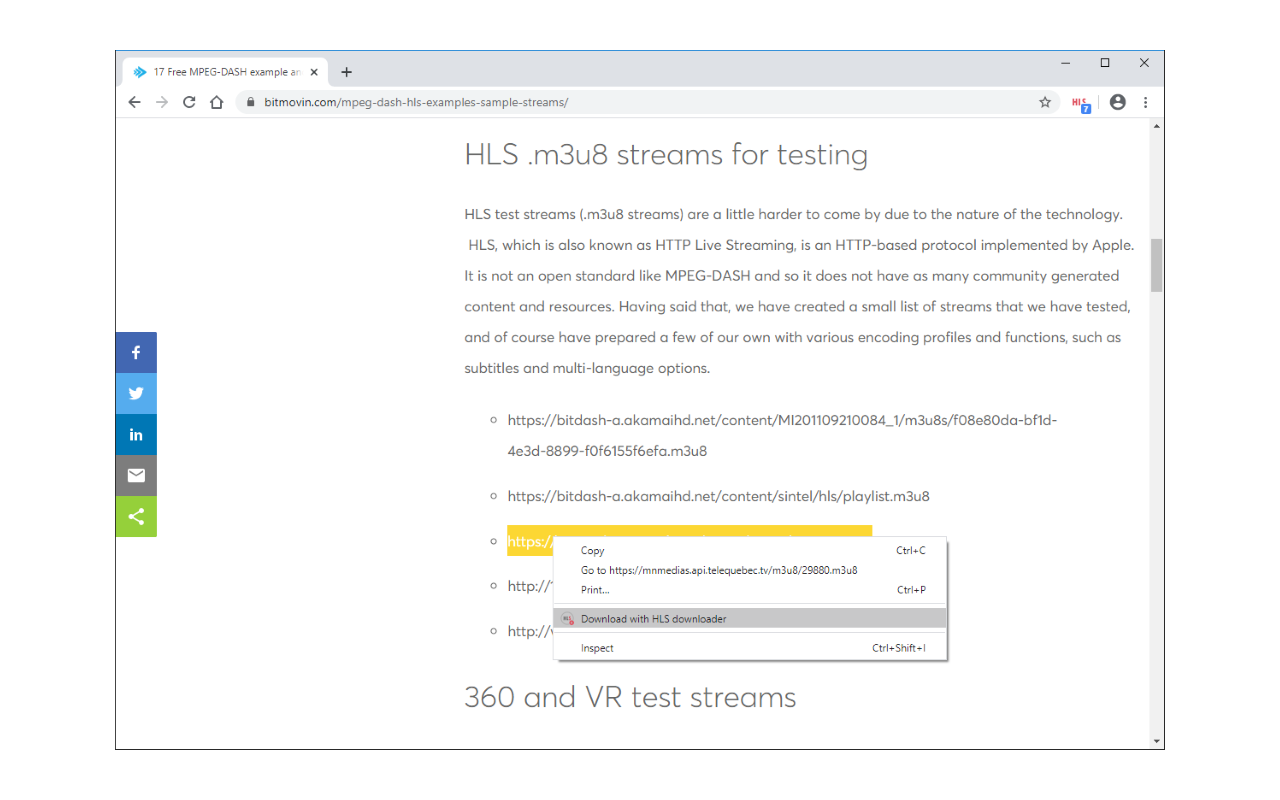This screenshot has width=1280, height=800.
Task: Share the page on LinkedIn
Action: point(136,434)
